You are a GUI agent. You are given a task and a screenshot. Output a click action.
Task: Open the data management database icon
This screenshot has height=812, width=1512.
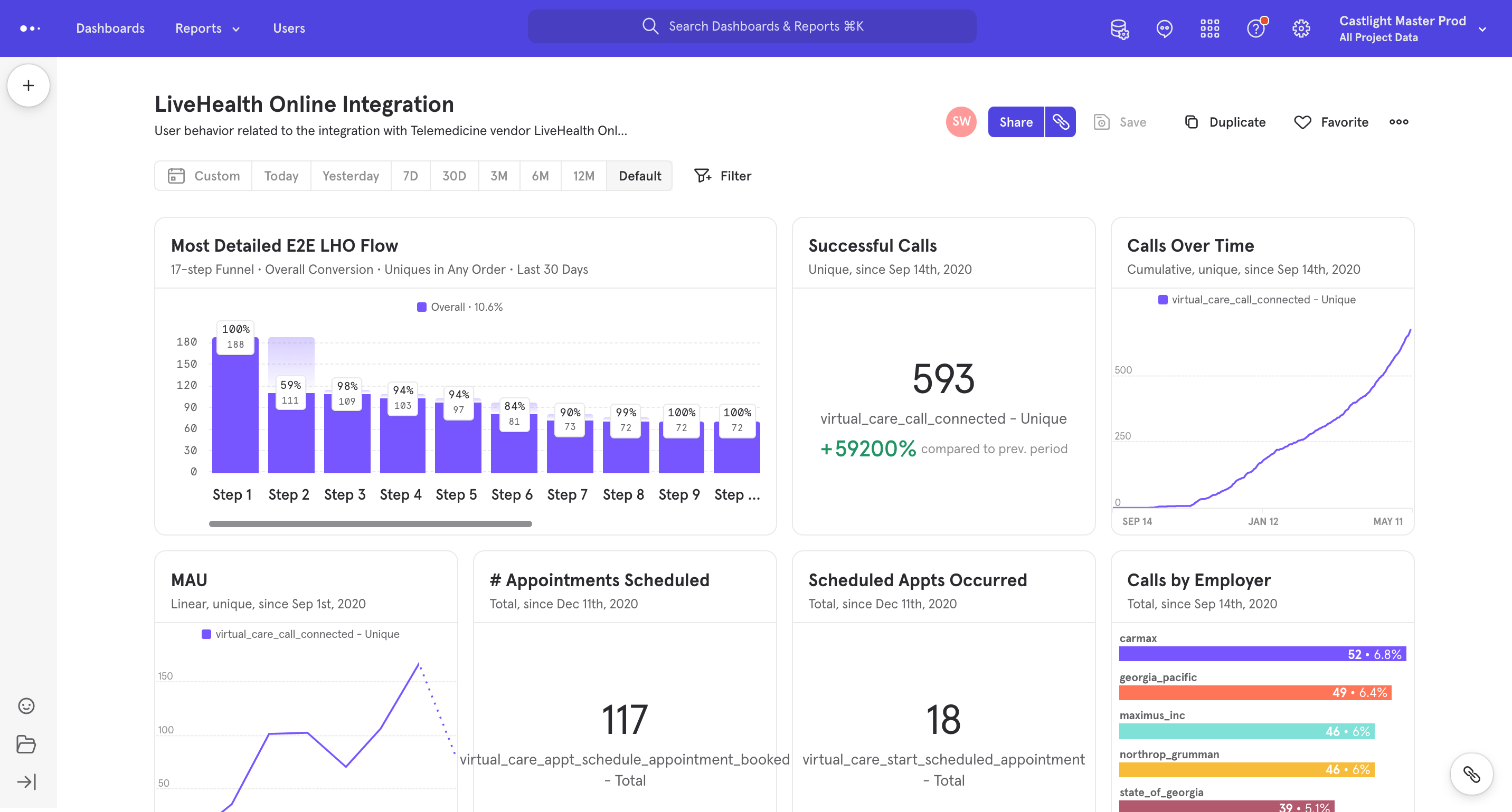[x=1119, y=28]
